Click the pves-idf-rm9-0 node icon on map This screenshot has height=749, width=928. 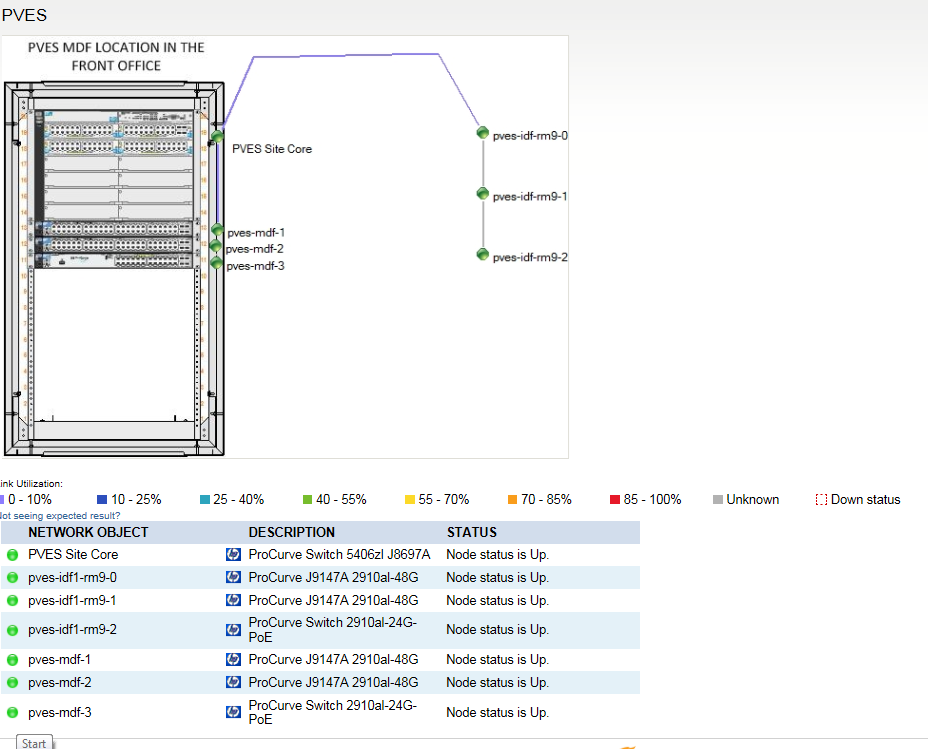[x=483, y=133]
